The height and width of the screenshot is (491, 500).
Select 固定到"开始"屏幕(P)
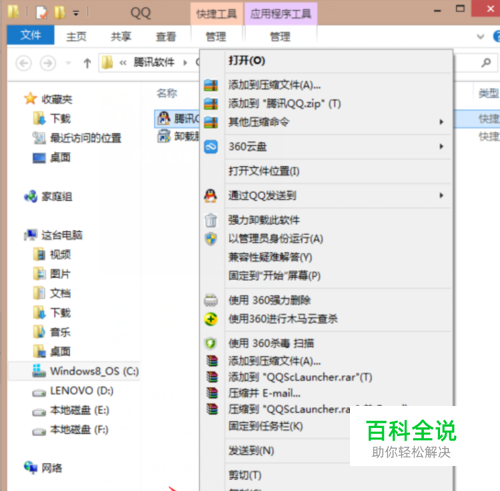pos(338,276)
